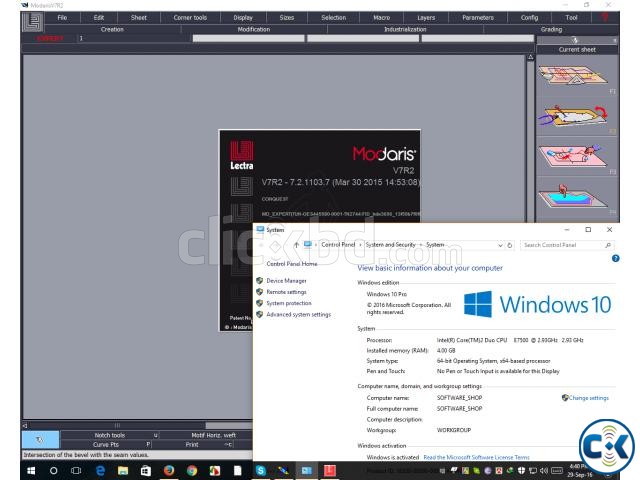Screen dimensions: 640x480
Task: Toggle the Curve Pts option
Action: [x=106, y=444]
